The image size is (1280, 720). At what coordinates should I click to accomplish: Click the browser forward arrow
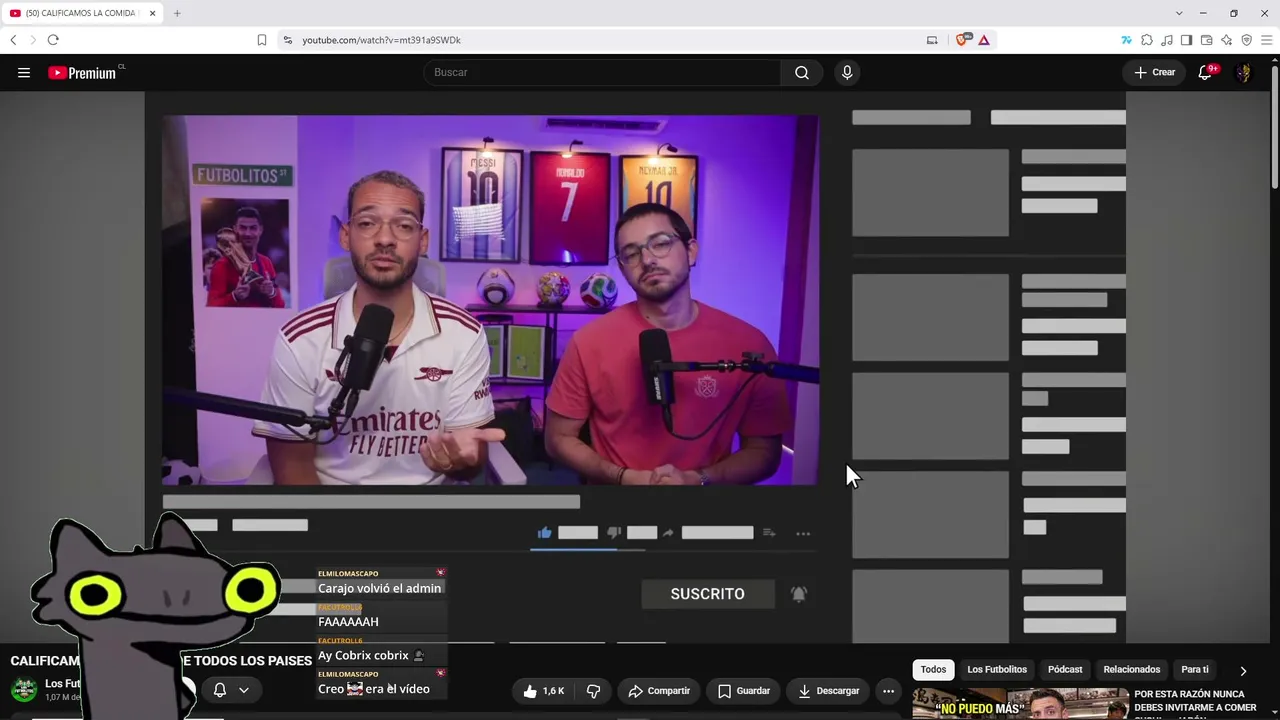click(32, 40)
